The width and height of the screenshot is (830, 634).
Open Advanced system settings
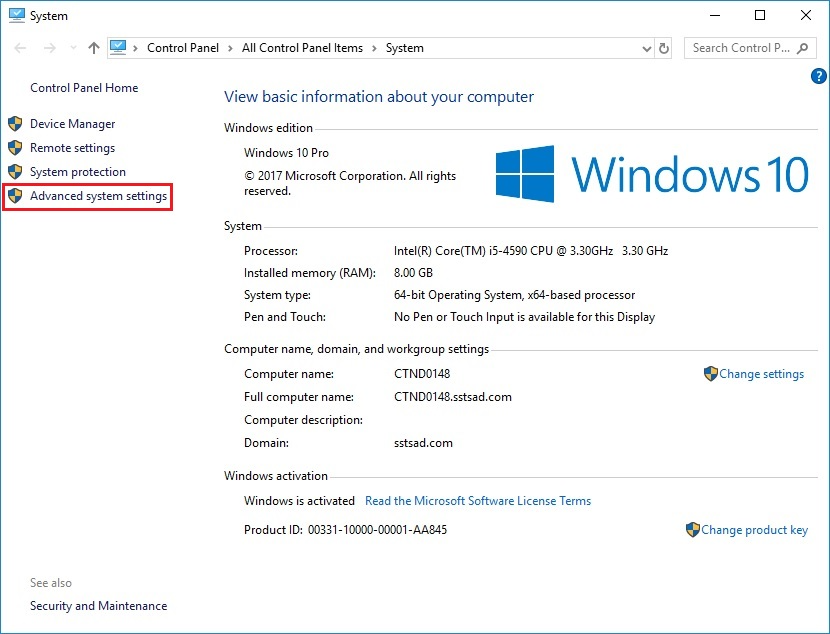click(x=98, y=196)
